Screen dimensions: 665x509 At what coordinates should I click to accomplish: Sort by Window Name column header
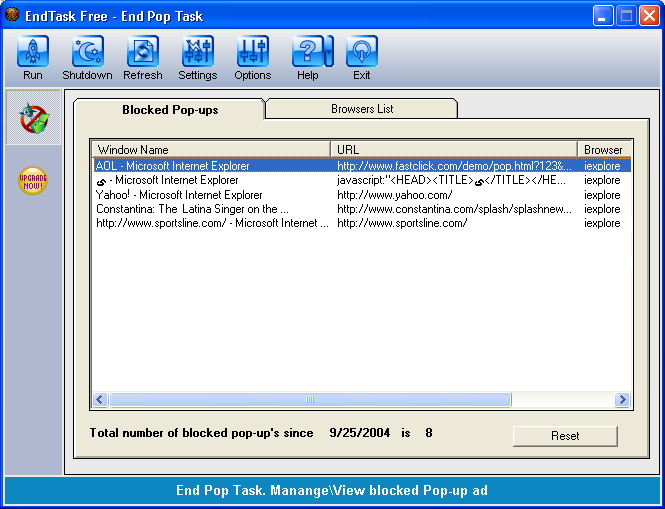tap(212, 149)
